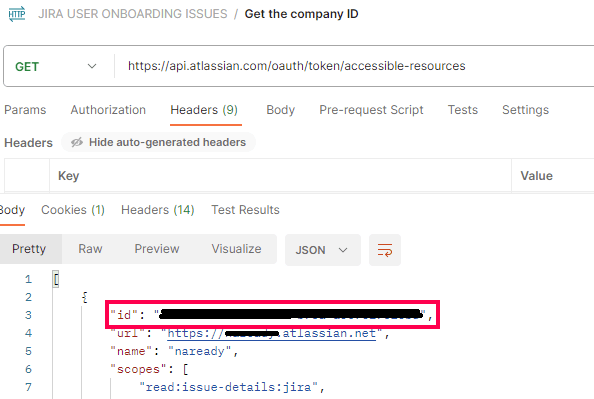Click the HTTP request icon
Image resolution: width=594 pixels, height=399 pixels.
tap(17, 14)
